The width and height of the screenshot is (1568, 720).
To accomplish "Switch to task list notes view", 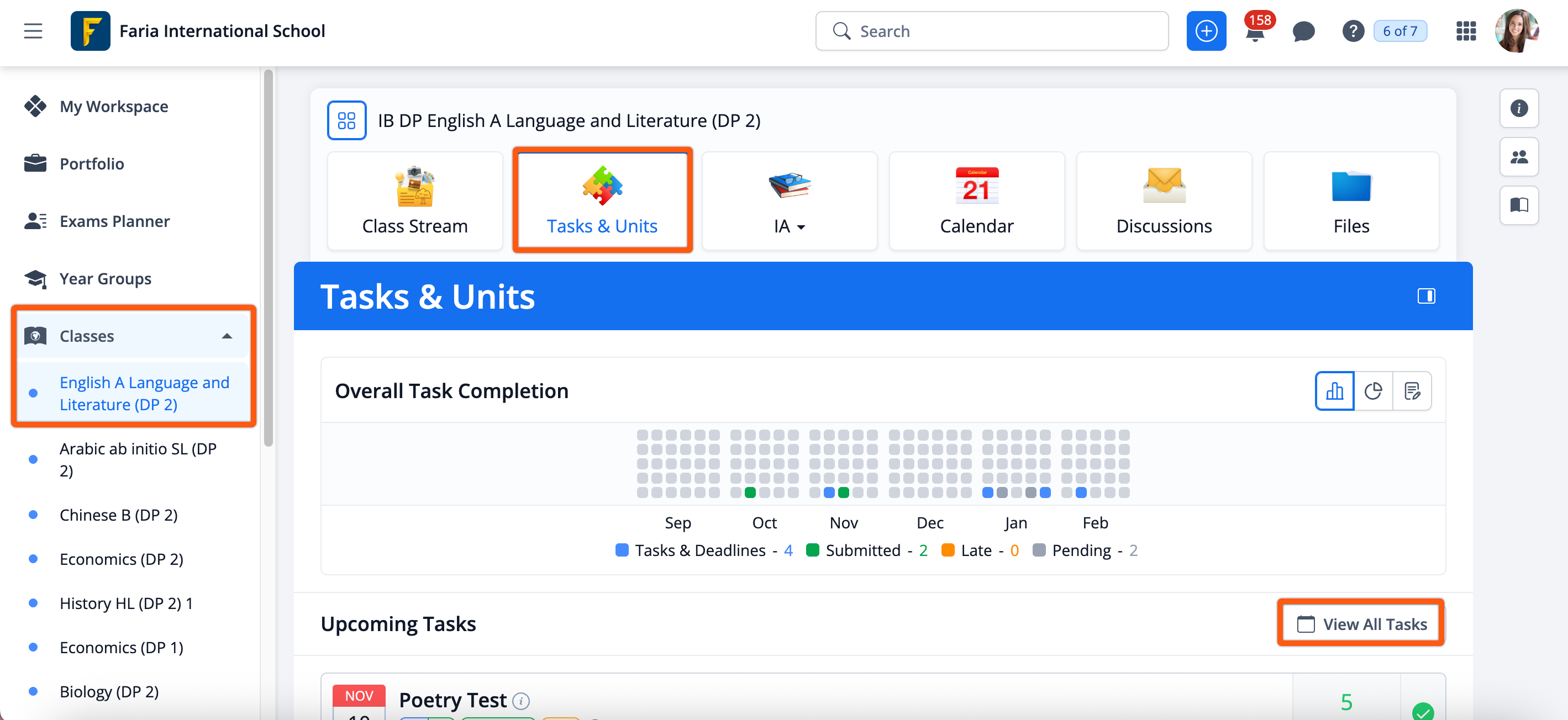I will [x=1412, y=391].
